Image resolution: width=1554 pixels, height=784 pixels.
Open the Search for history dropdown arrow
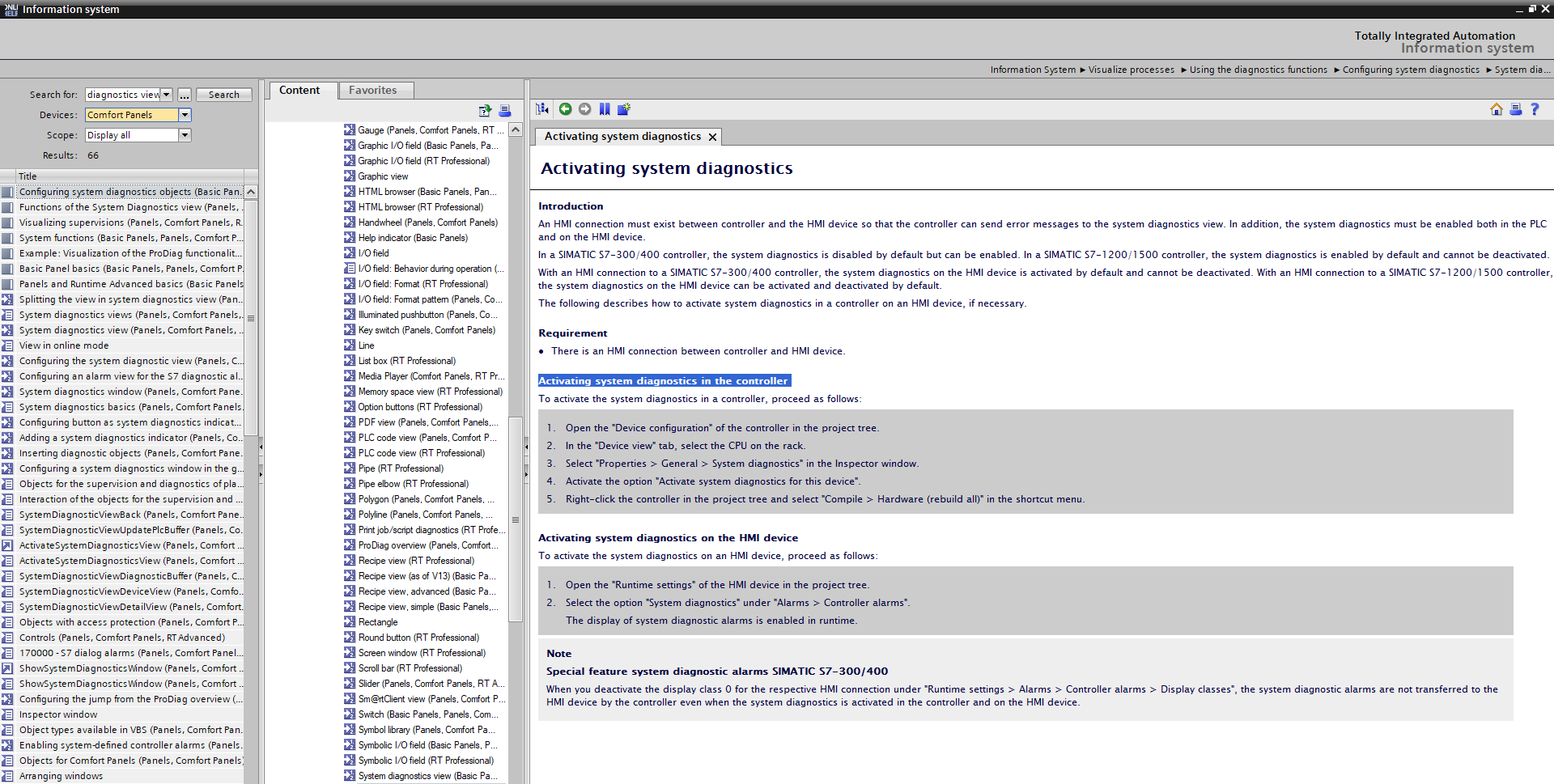click(x=166, y=95)
